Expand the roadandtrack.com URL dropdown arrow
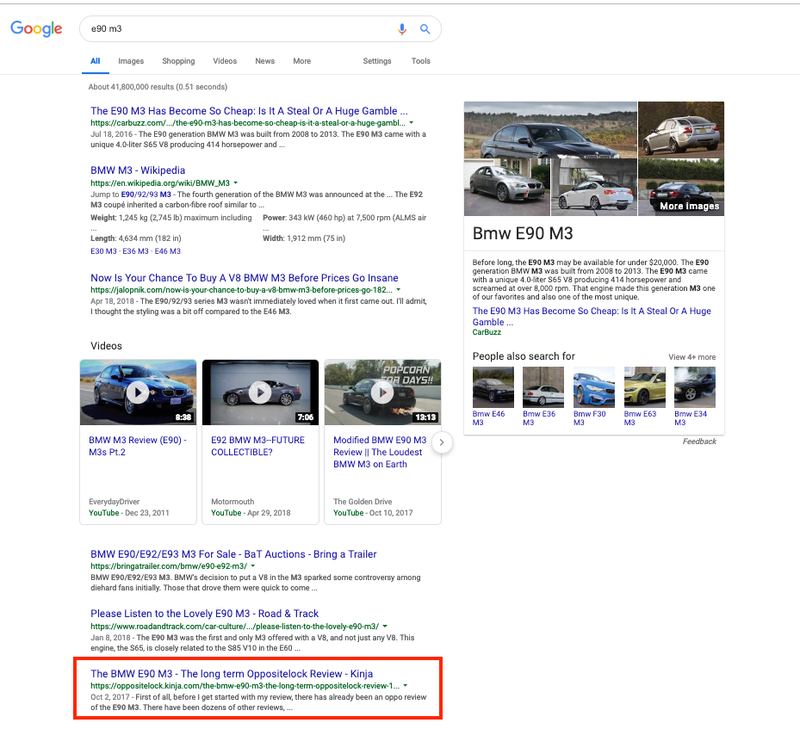Screen dimensions: 800x729 click(385, 626)
